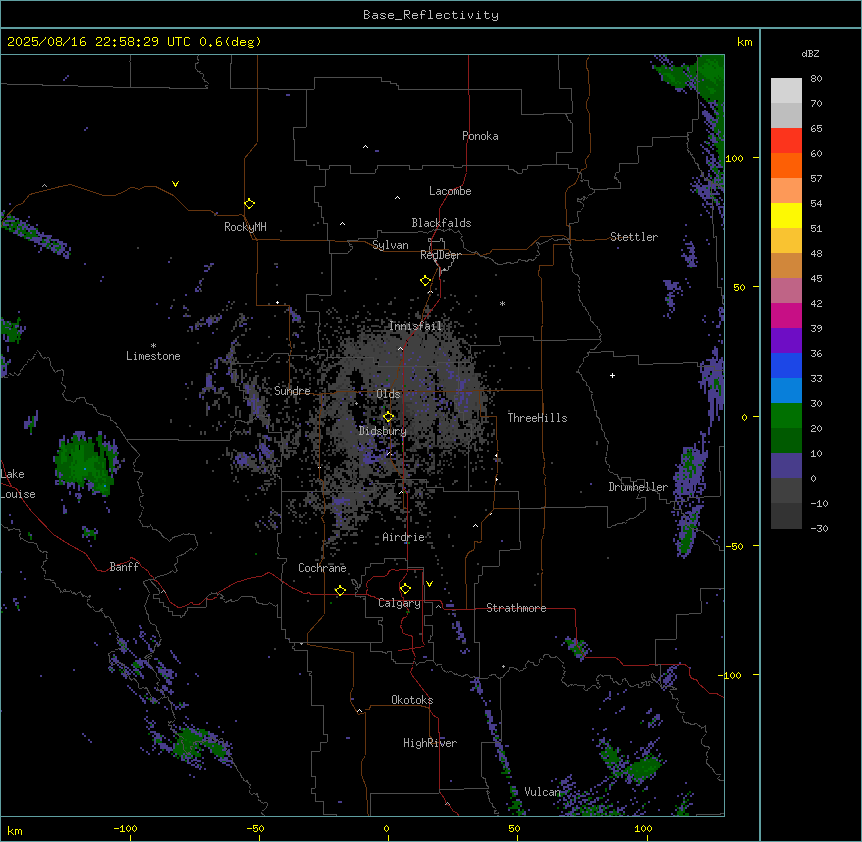This screenshot has height=842, width=862.
Task: Click the RedDeer city label
Action: click(x=440, y=254)
